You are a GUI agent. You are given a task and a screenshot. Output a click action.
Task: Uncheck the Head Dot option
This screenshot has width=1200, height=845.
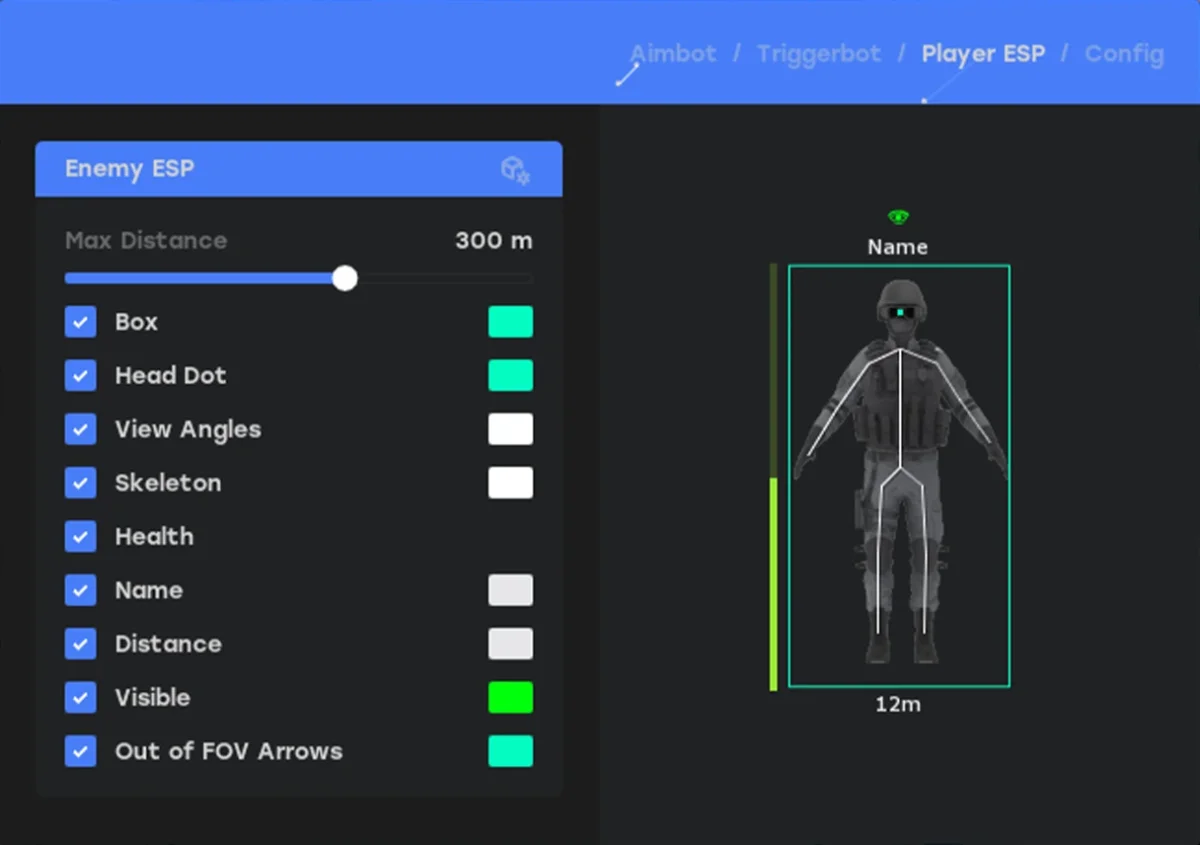81,376
